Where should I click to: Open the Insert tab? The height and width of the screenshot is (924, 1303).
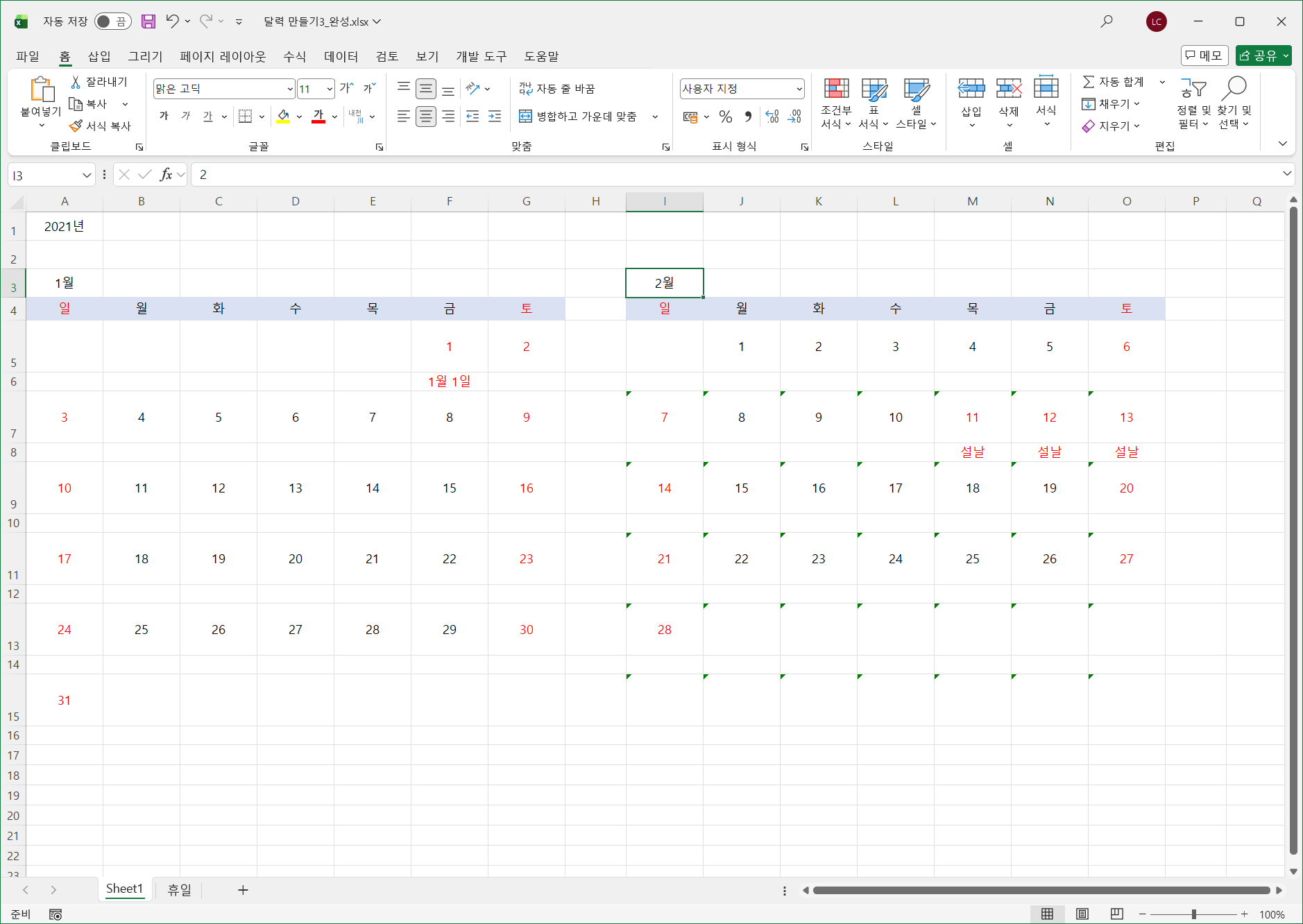pos(99,56)
